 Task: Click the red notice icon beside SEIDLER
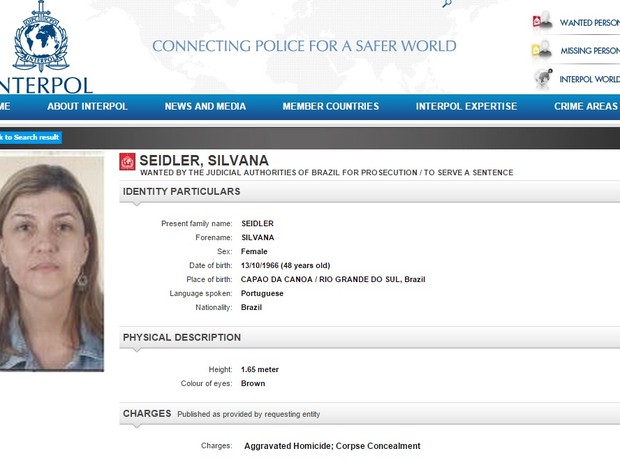pos(127,161)
